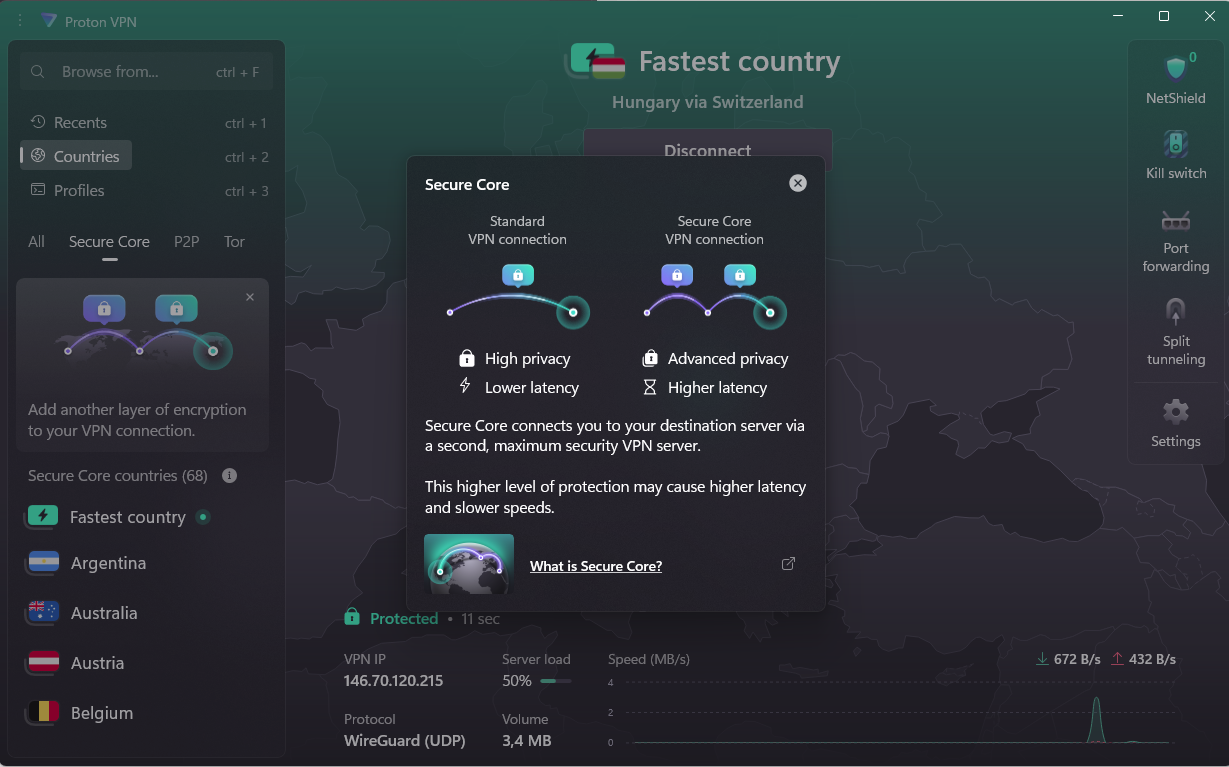
Task: Minimize the Proton VPN window
Action: pyautogui.click(x=1118, y=16)
